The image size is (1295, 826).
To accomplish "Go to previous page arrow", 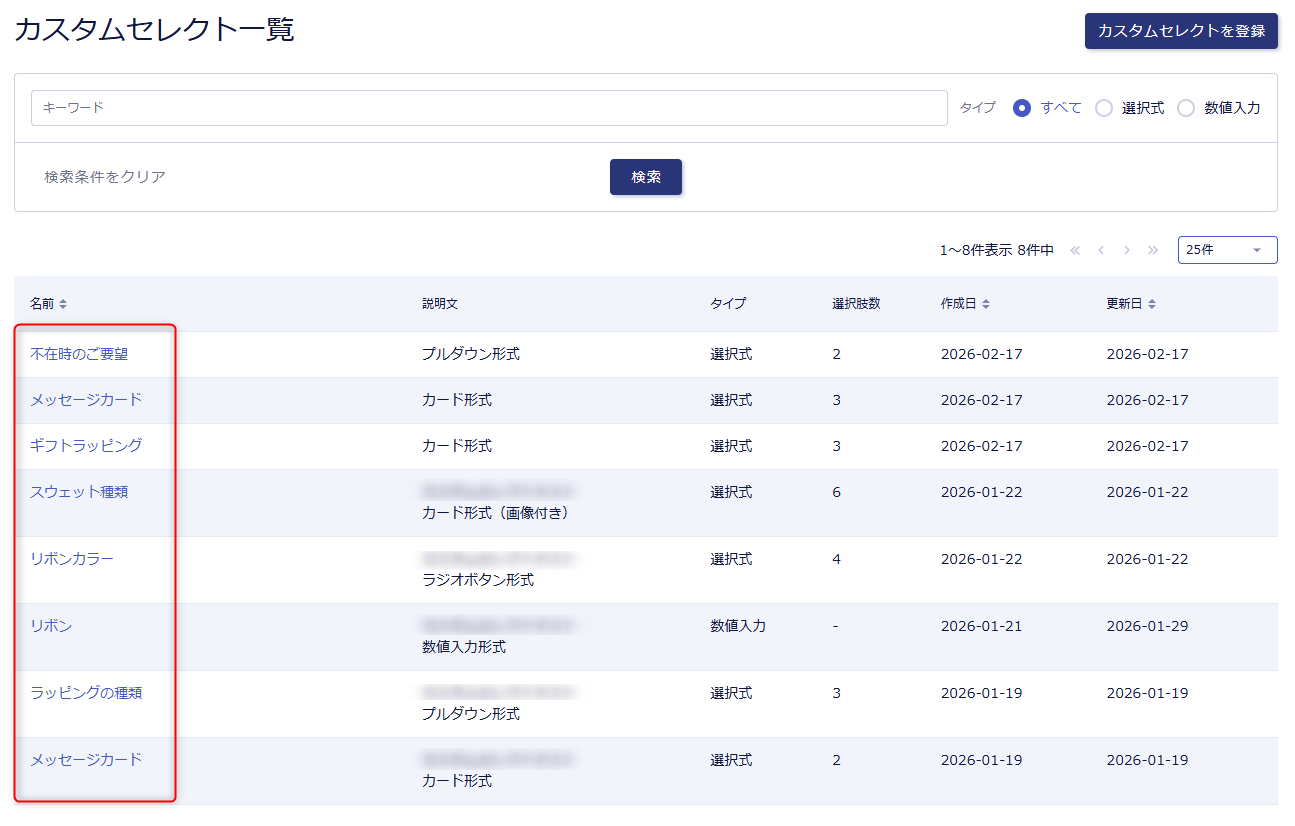I will (1101, 250).
